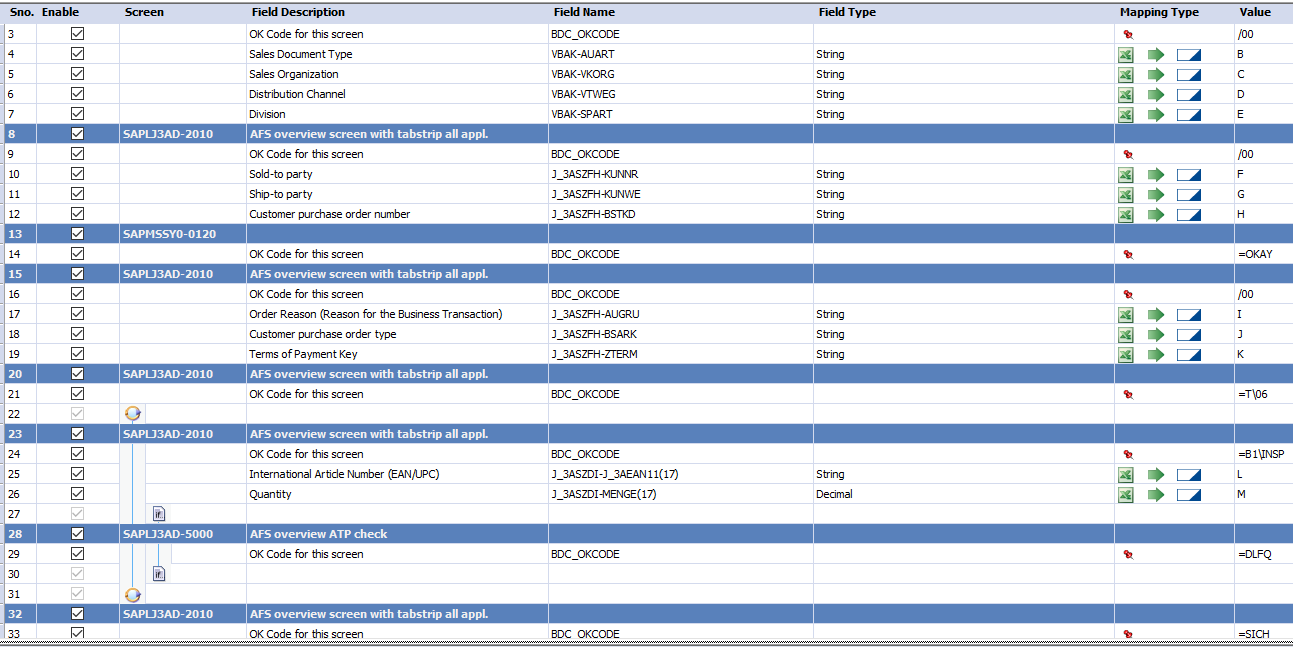Uncheck Enable for Sales Document Type row

click(x=77, y=54)
